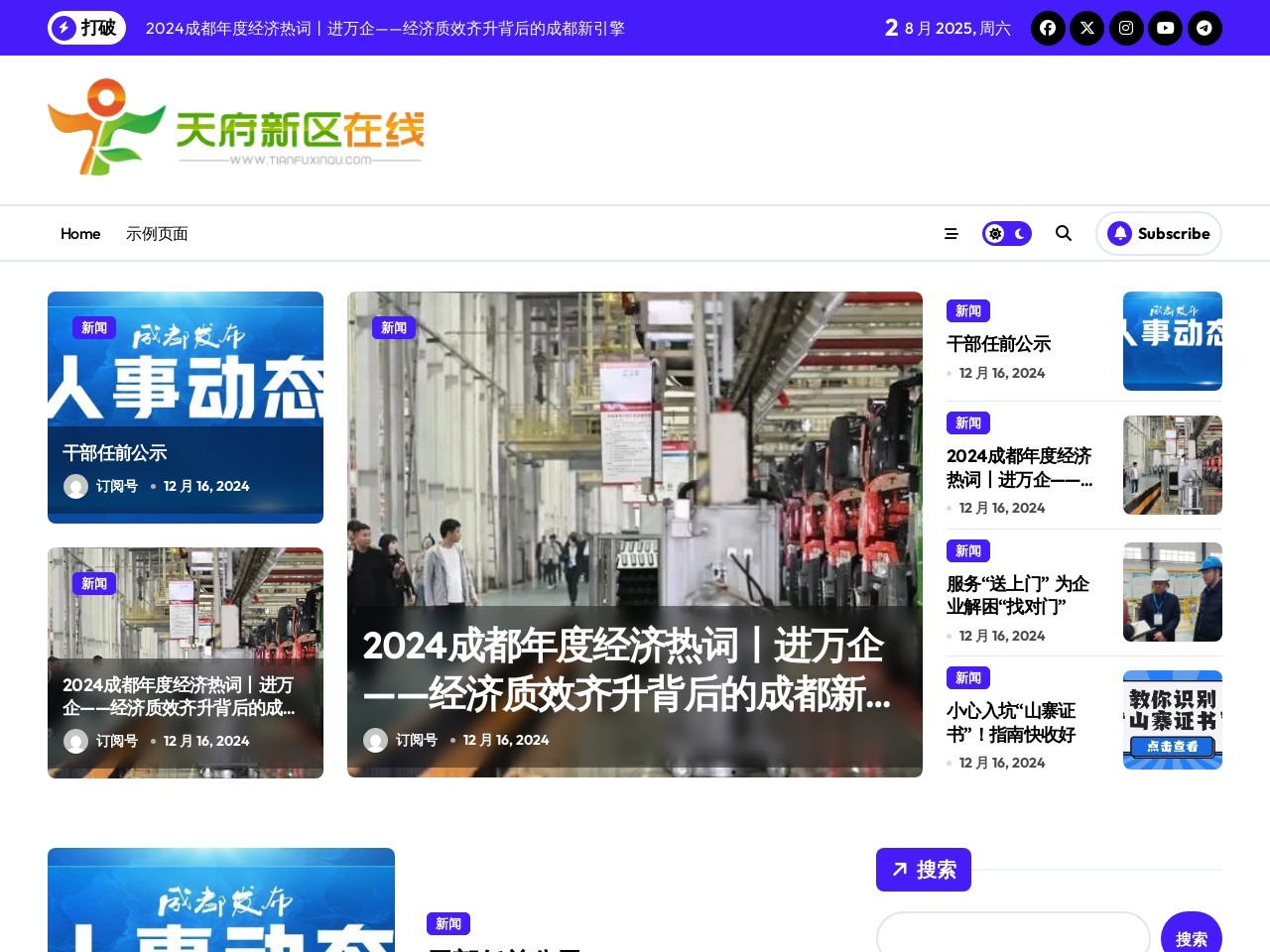1270x952 pixels.
Task: Click the 小心入坑山寨证书 article thumbnail
Action: [x=1173, y=720]
